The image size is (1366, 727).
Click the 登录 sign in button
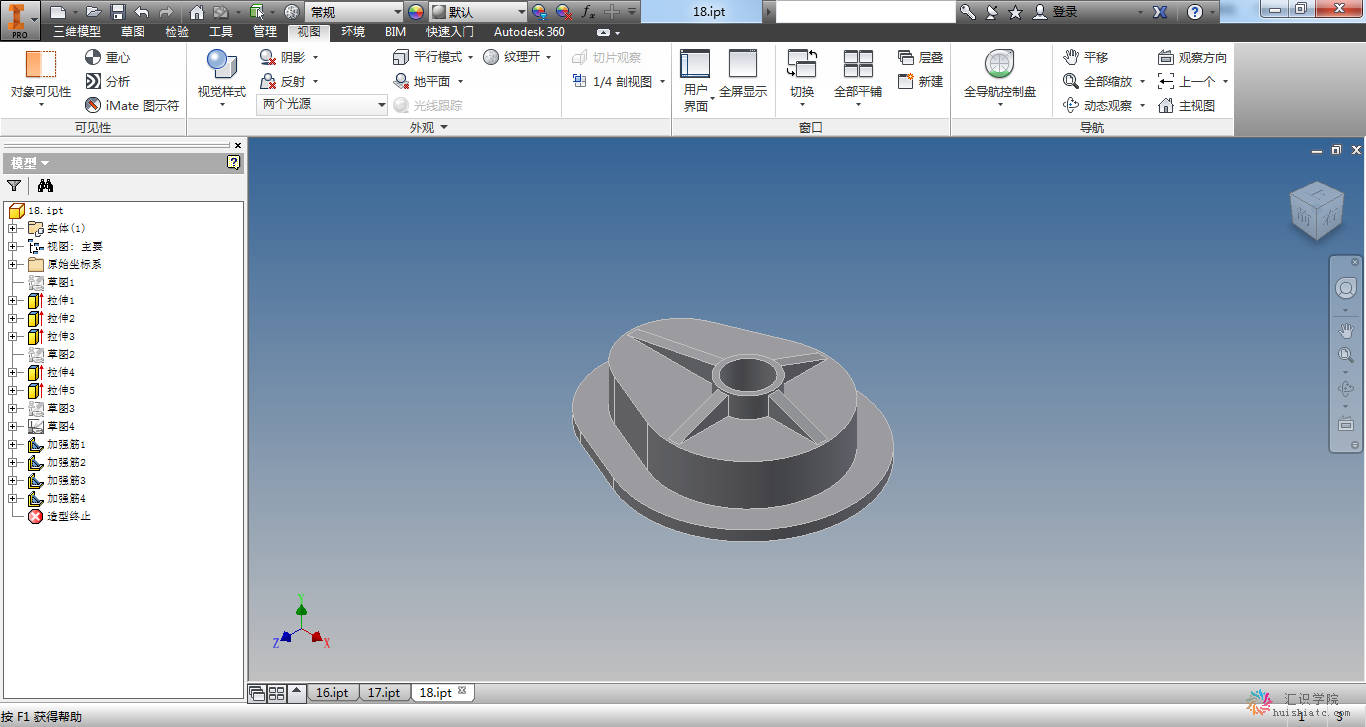tap(1056, 12)
